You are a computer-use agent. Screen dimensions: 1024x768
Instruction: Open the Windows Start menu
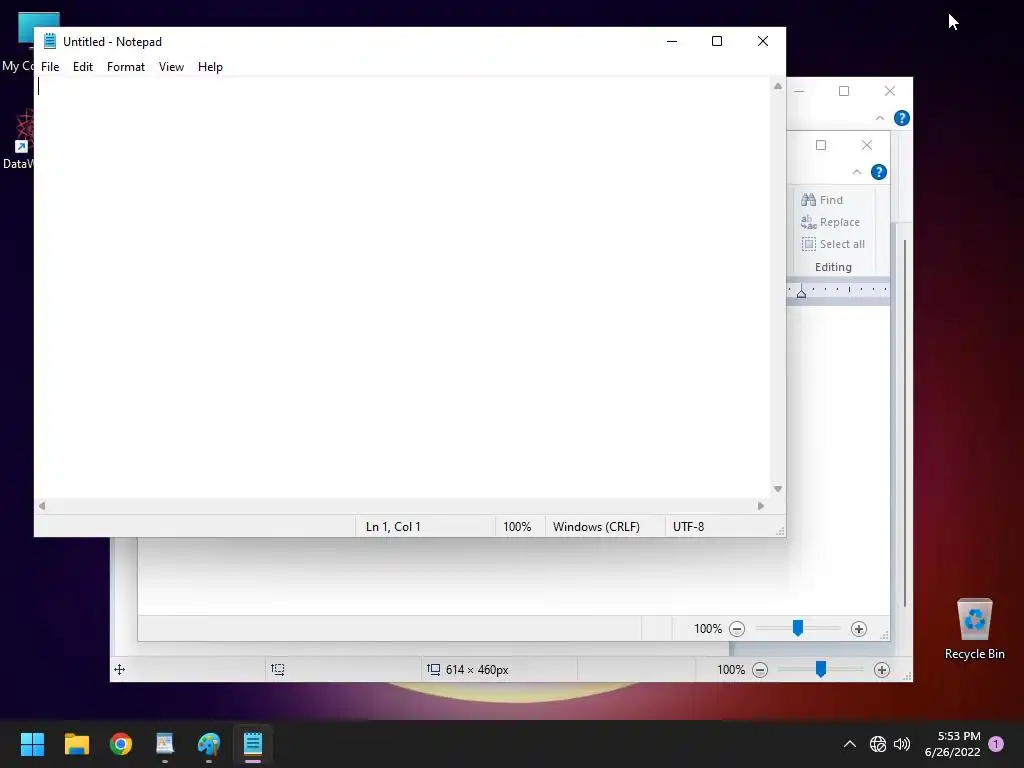(x=32, y=744)
